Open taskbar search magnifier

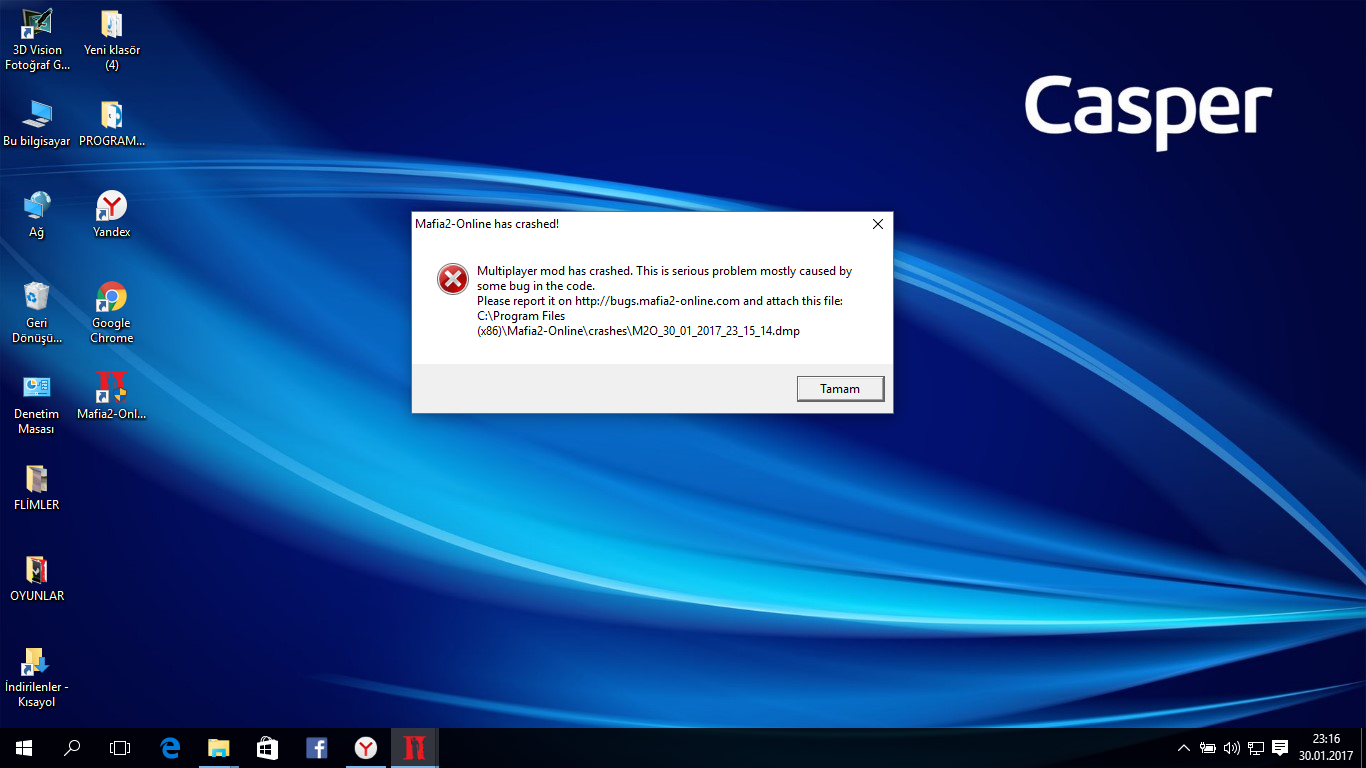(x=72, y=748)
